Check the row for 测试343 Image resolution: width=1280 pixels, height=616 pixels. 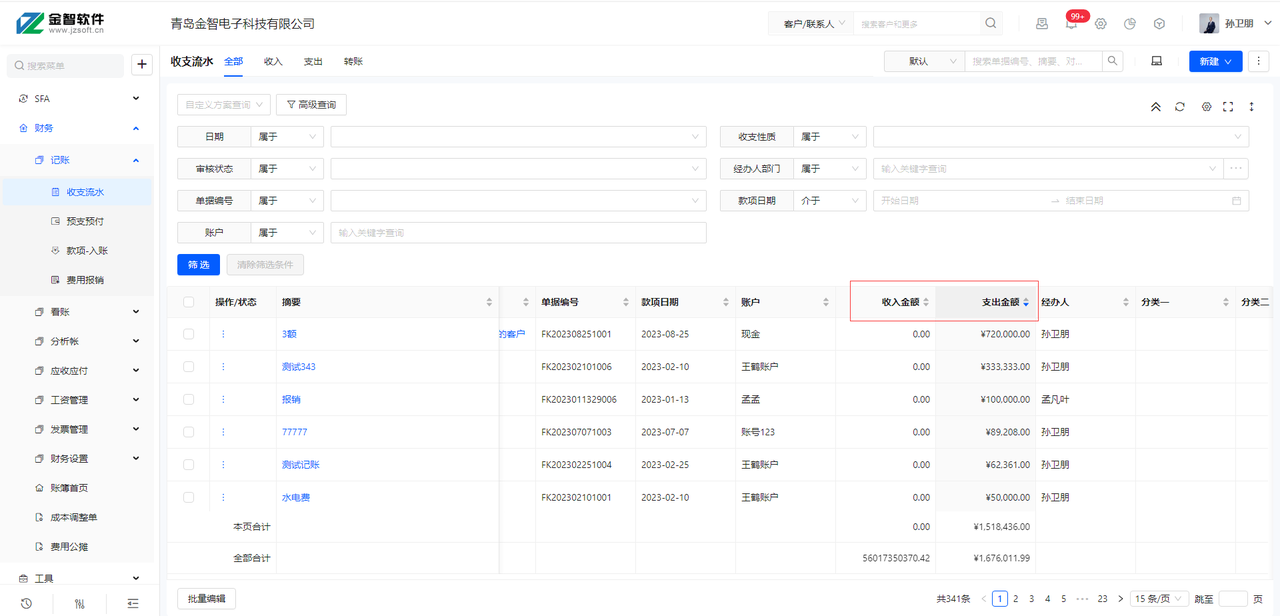pyautogui.click(x=189, y=367)
